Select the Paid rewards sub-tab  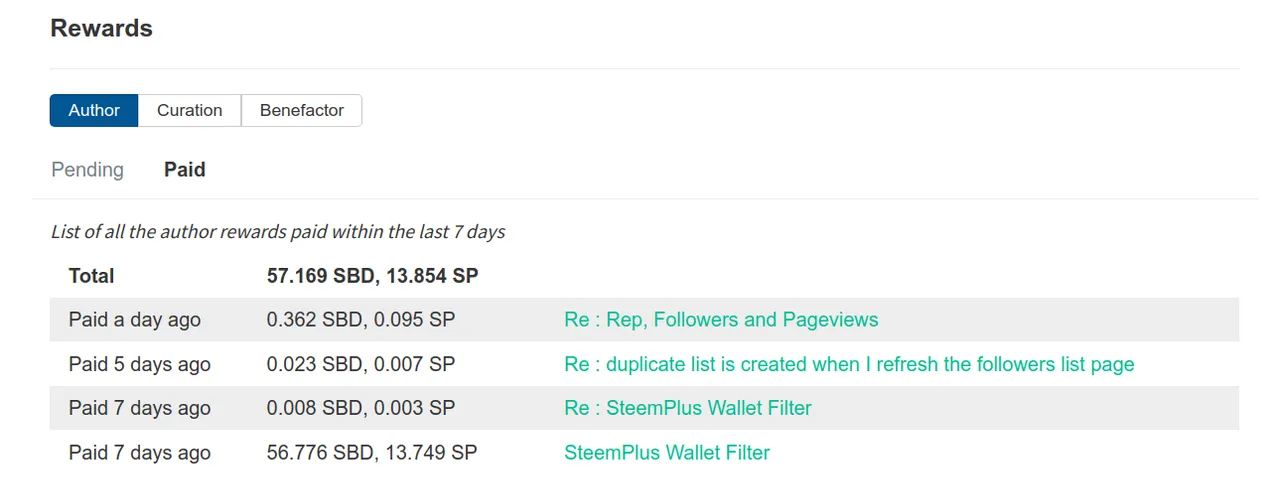point(185,170)
